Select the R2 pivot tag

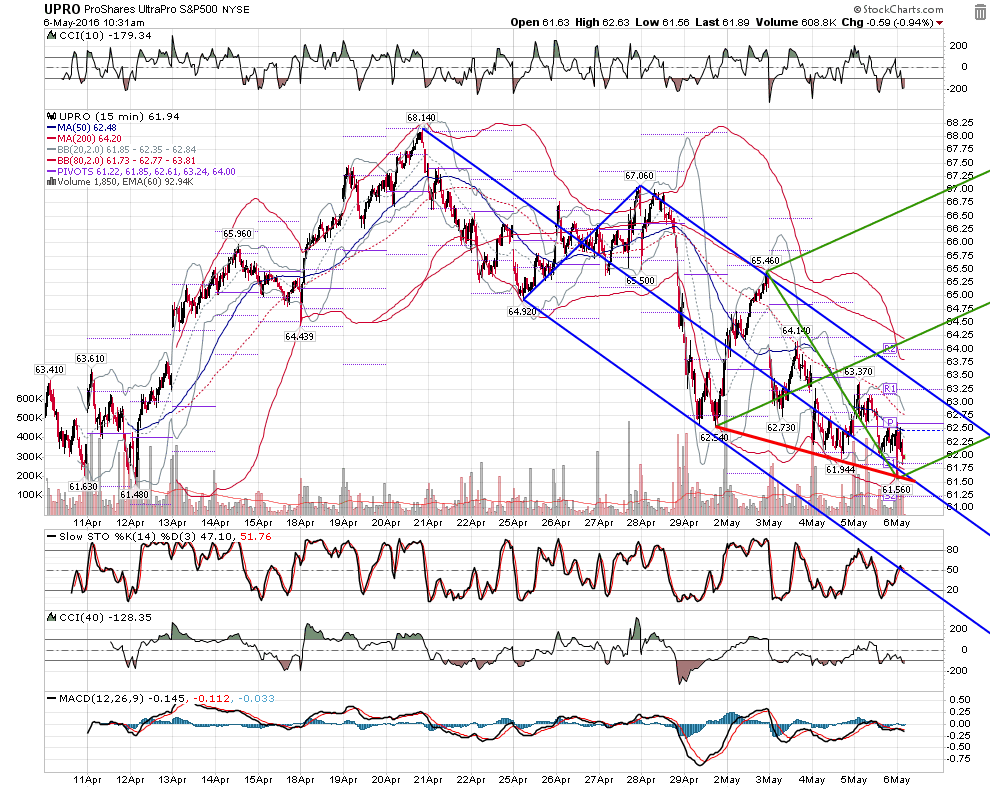click(x=889, y=349)
